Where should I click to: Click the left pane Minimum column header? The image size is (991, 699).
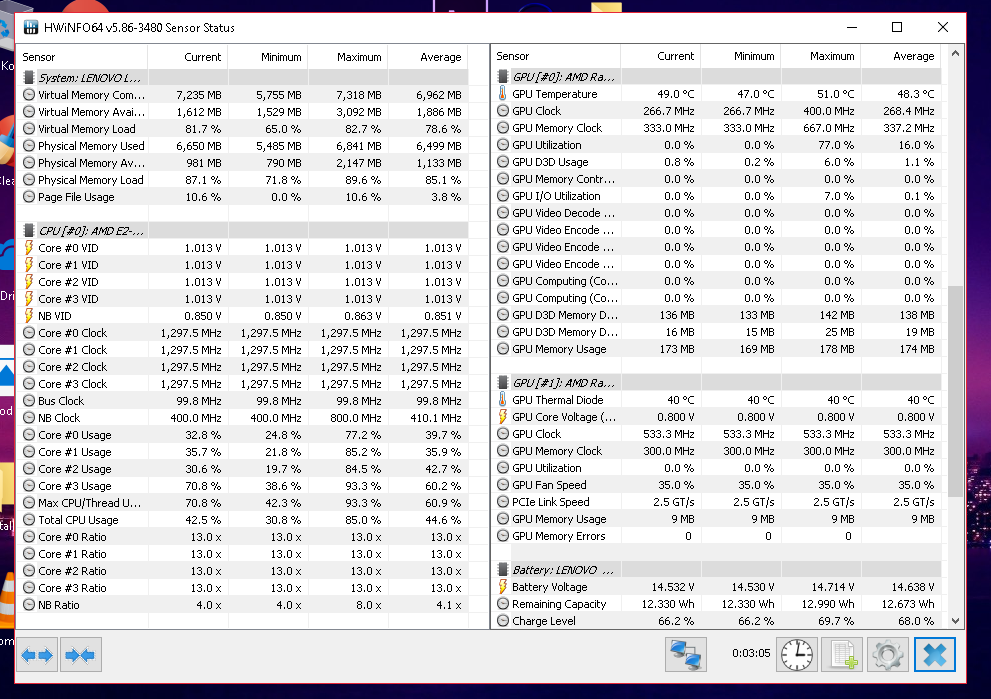tap(268, 57)
